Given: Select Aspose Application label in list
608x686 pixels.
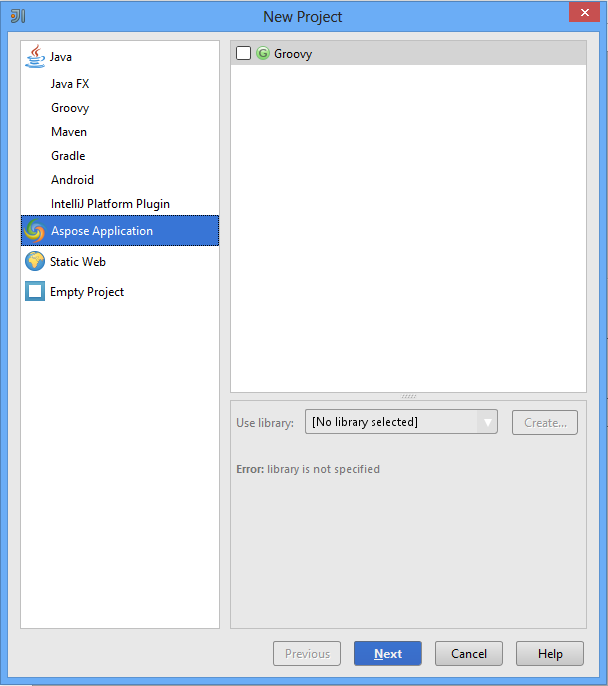Looking at the screenshot, I should [x=102, y=231].
